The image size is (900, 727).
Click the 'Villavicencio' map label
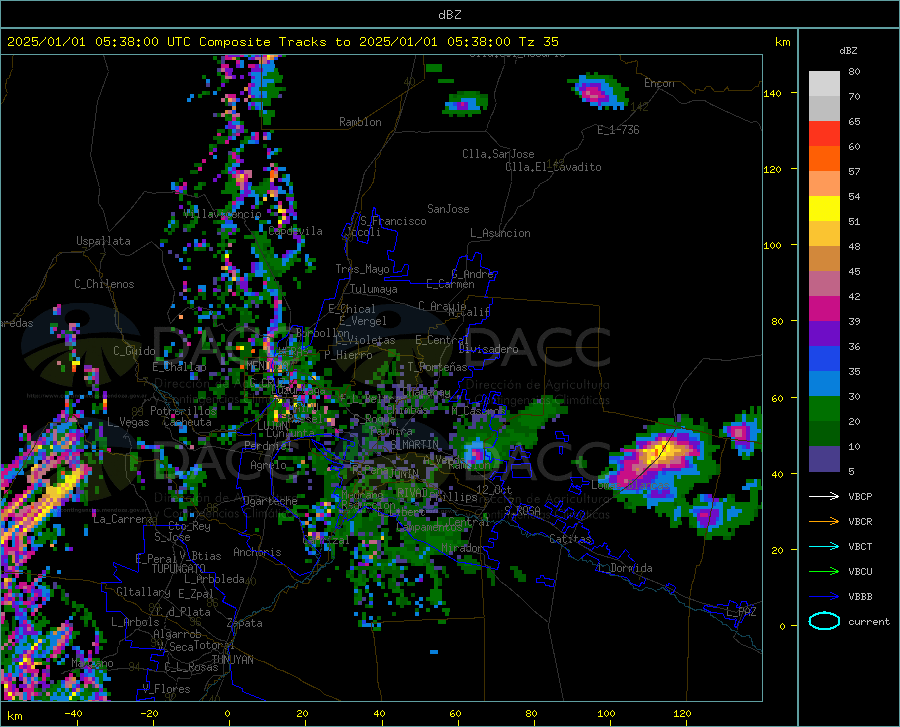[x=222, y=214]
